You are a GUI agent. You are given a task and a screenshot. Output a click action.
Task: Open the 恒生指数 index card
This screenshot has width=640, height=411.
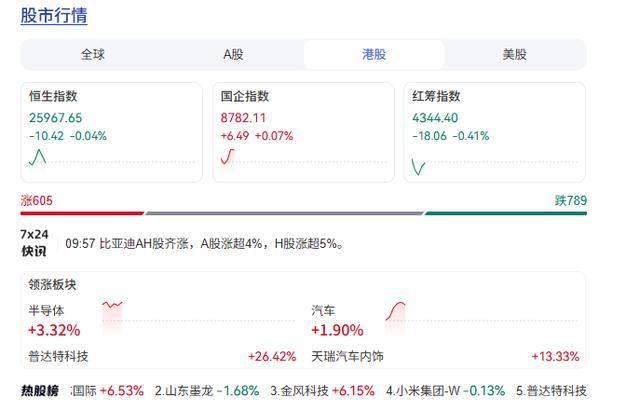[111, 132]
